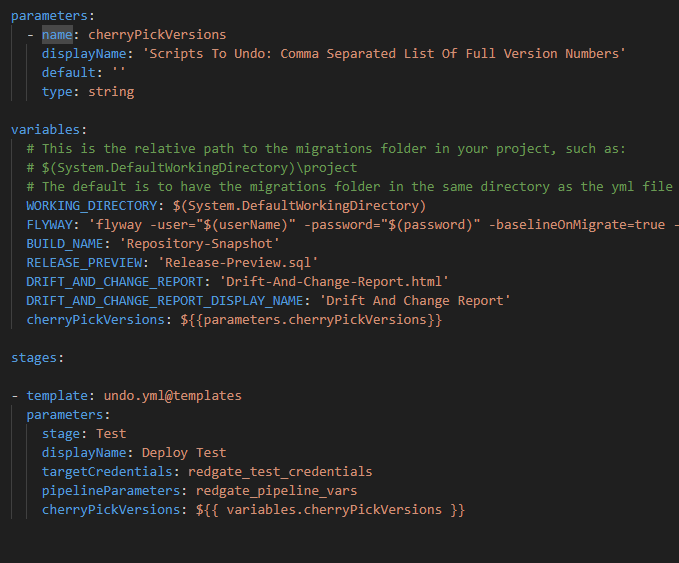Click the FLYWAY variable key
This screenshot has height=563, width=679.
(x=49, y=225)
